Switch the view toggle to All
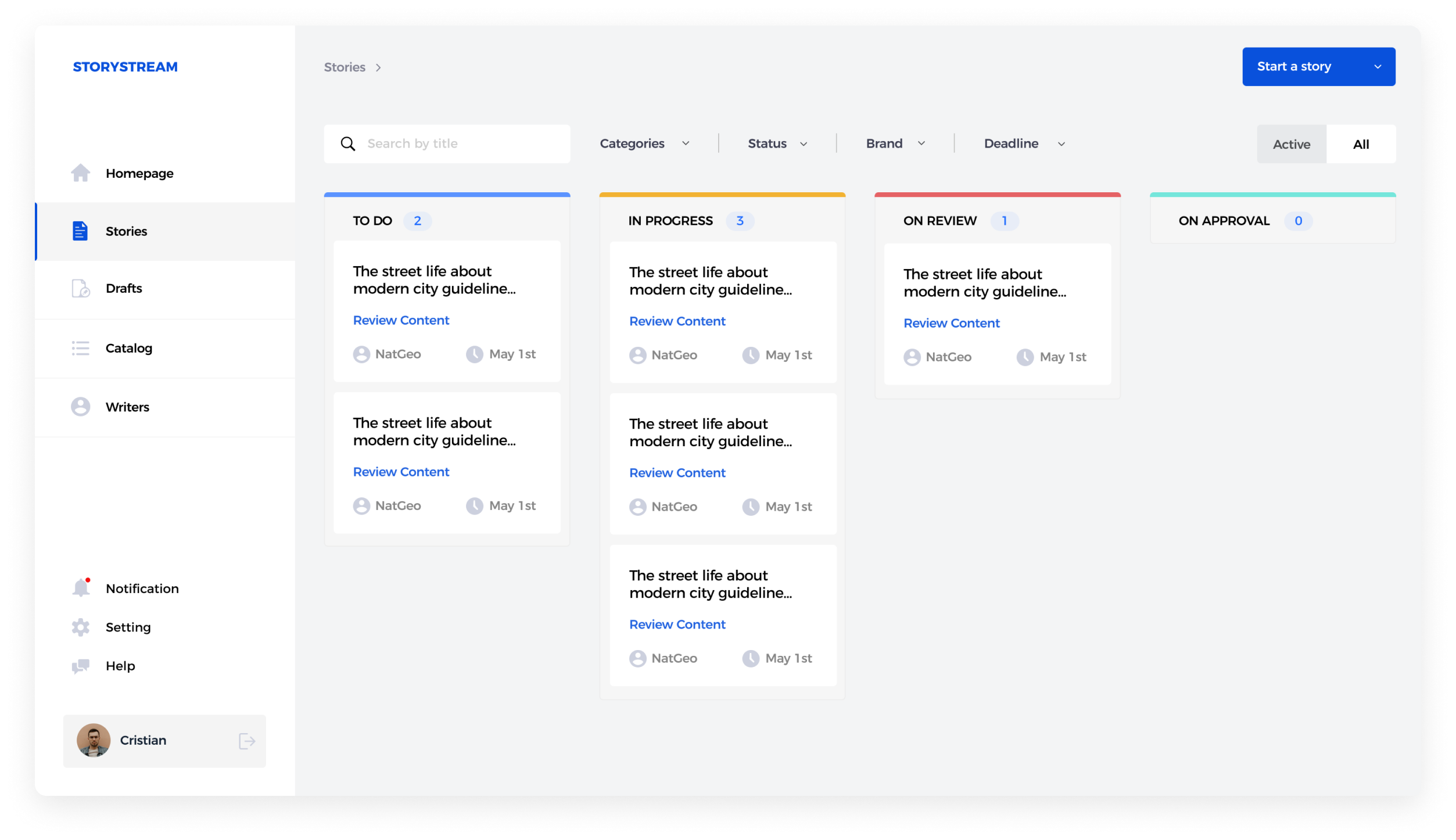The height and width of the screenshot is (840, 1456). pyautogui.click(x=1361, y=145)
